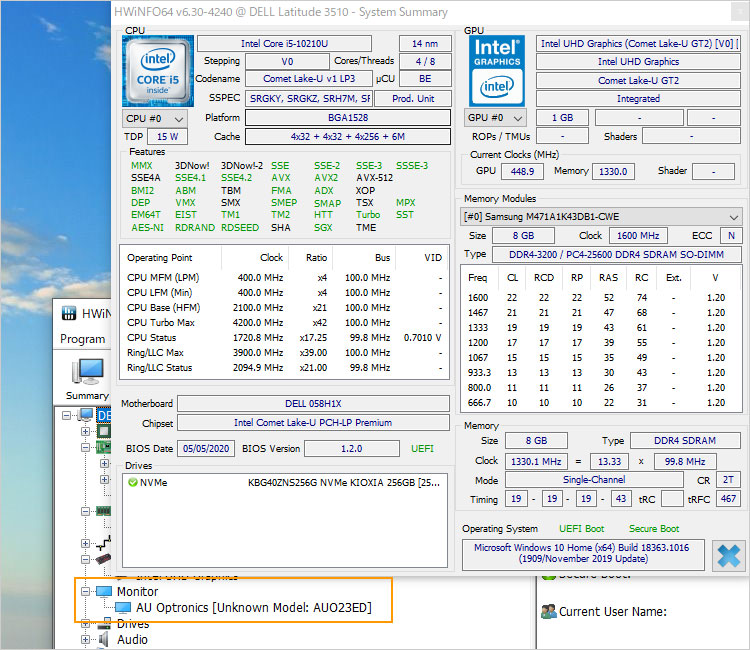
Task: Open the GPU #0 selector dropdown
Action: 496,117
